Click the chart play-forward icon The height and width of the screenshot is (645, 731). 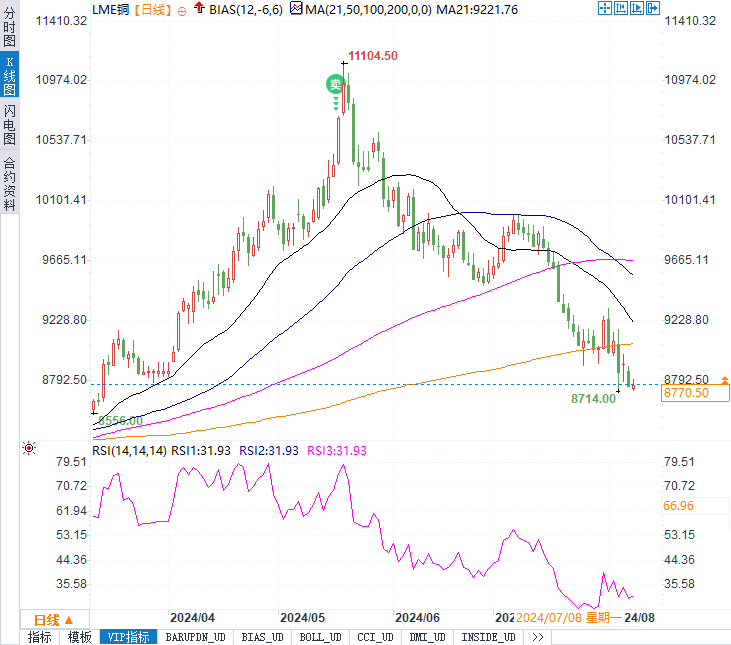pyautogui.click(x=636, y=8)
